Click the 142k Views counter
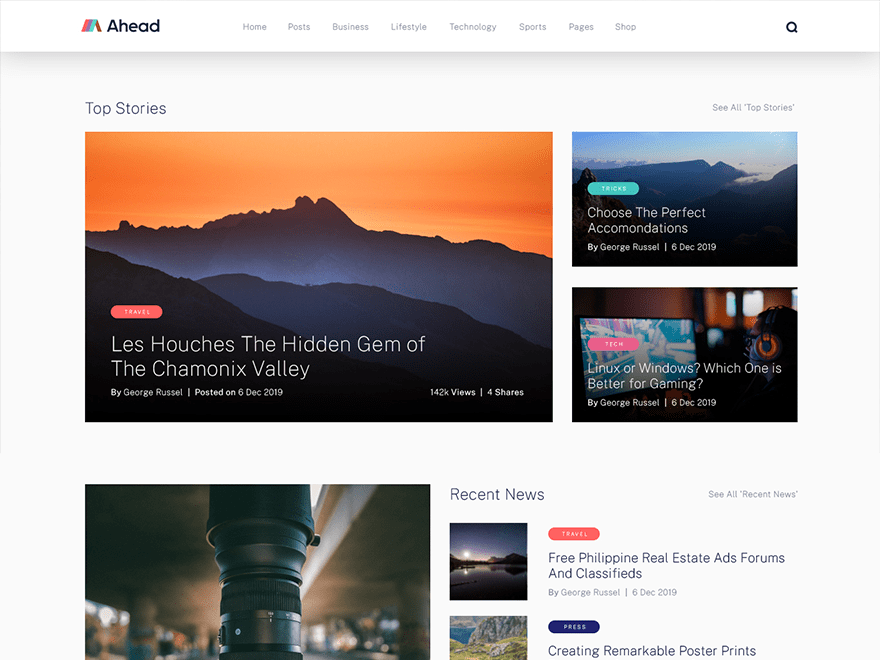 click(x=452, y=392)
